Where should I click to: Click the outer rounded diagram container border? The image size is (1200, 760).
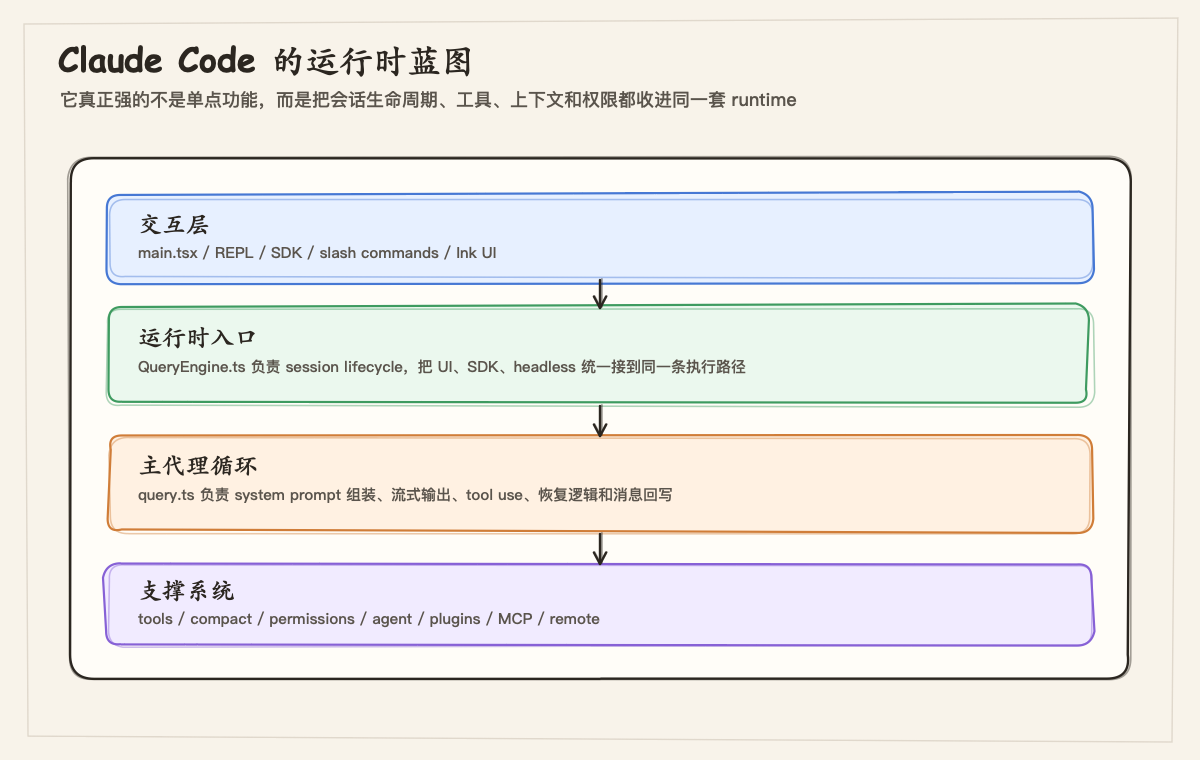point(600,158)
